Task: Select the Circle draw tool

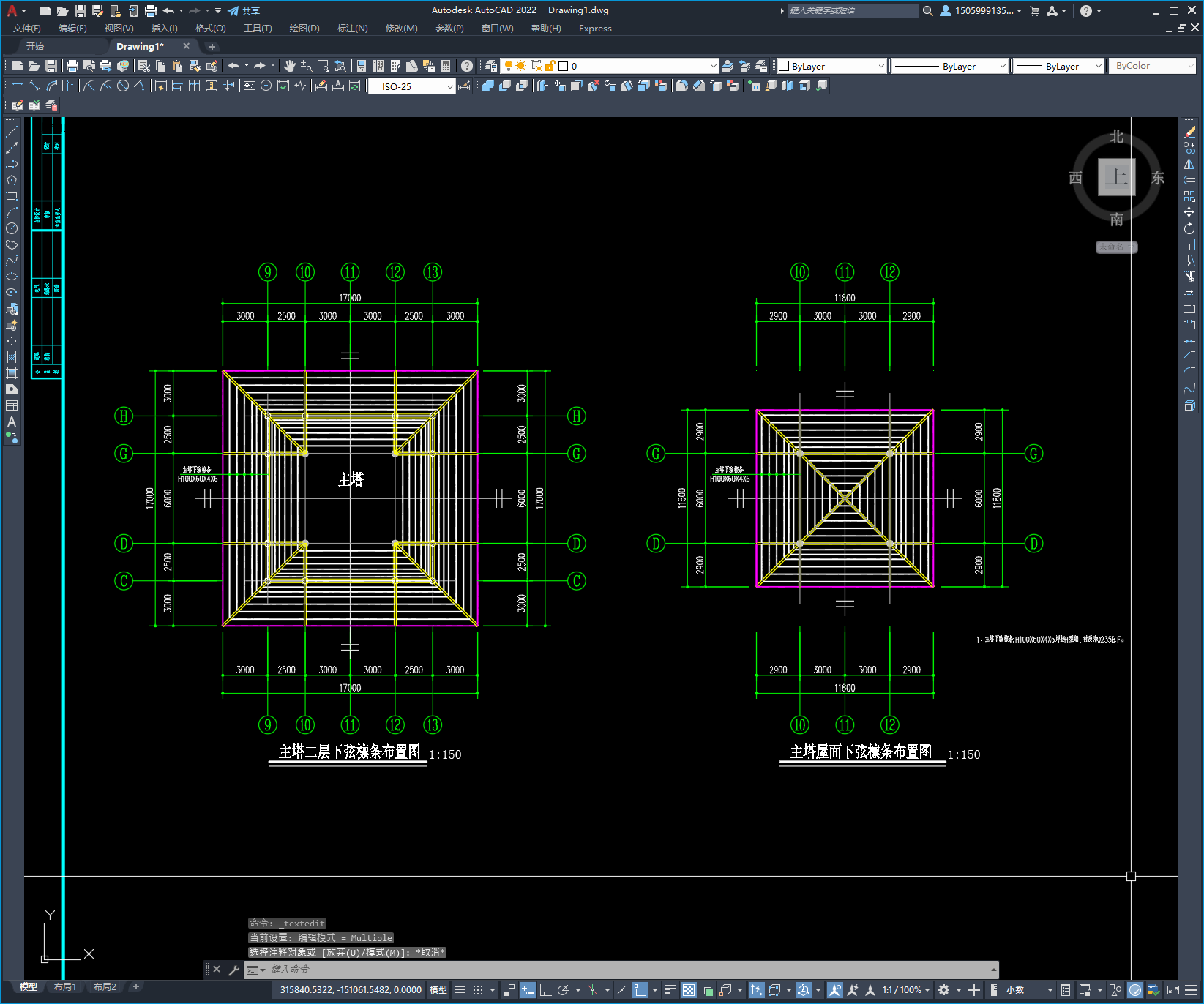Action: 12,228
